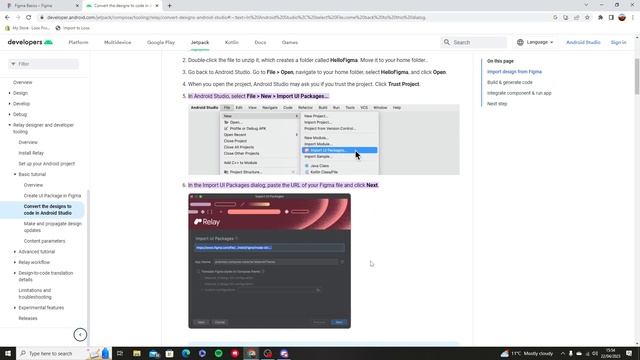The width and height of the screenshot is (640, 360).
Task: Open Limitations and troubleshooting
Action: pyautogui.click(x=35, y=294)
